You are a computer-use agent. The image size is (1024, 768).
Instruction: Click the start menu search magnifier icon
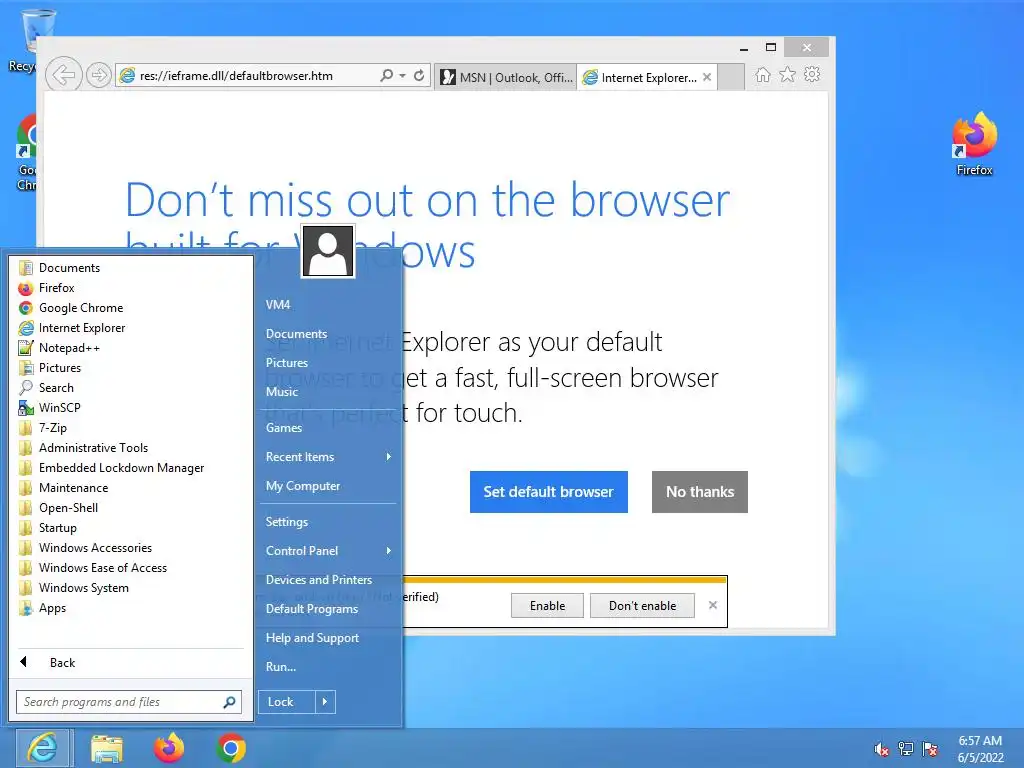click(x=229, y=702)
